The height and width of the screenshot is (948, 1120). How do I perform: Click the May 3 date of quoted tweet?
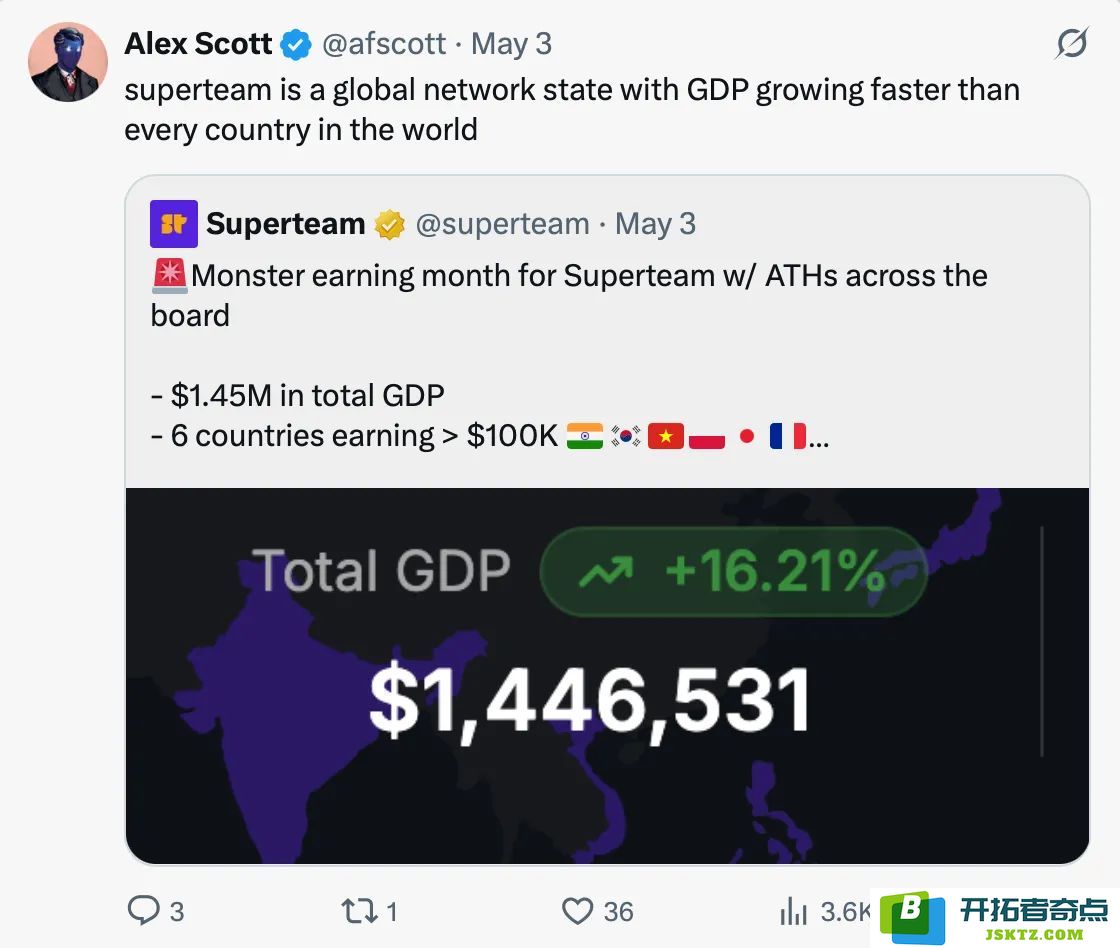click(x=655, y=224)
